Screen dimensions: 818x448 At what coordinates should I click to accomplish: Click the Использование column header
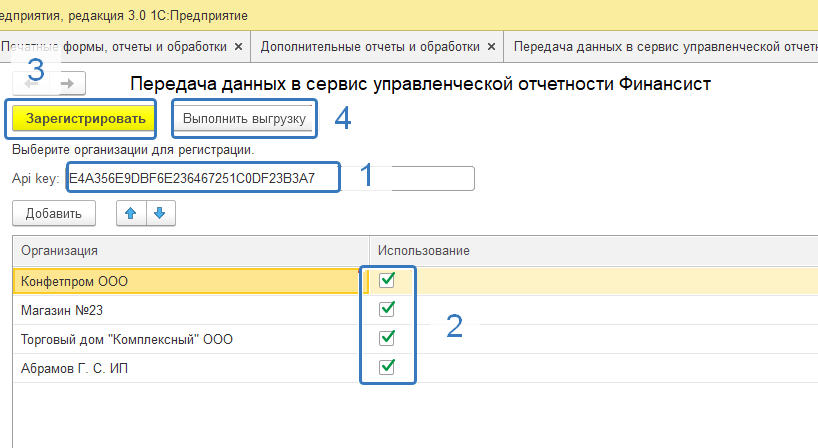(590, 250)
